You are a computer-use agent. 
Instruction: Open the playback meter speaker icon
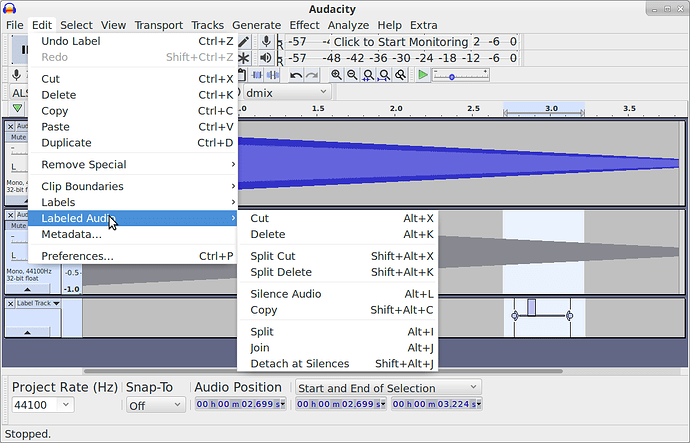(x=266, y=58)
